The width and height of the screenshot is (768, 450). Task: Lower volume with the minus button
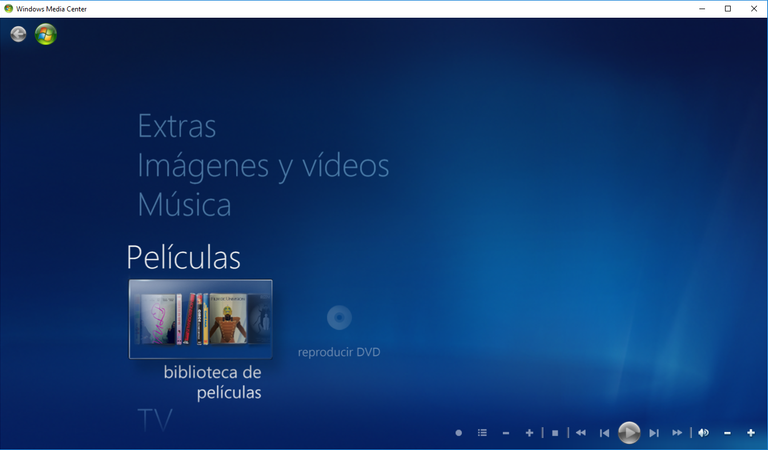coord(727,433)
